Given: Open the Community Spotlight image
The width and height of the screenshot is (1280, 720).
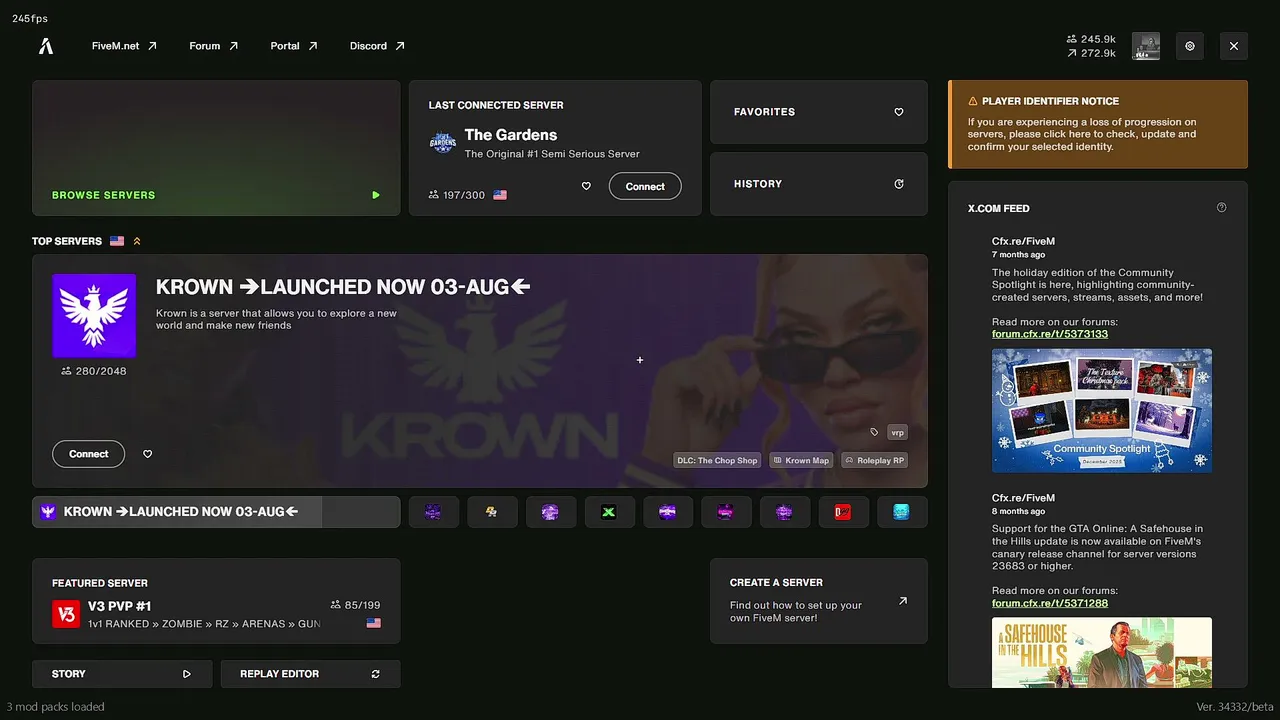Looking at the screenshot, I should 1102,410.
